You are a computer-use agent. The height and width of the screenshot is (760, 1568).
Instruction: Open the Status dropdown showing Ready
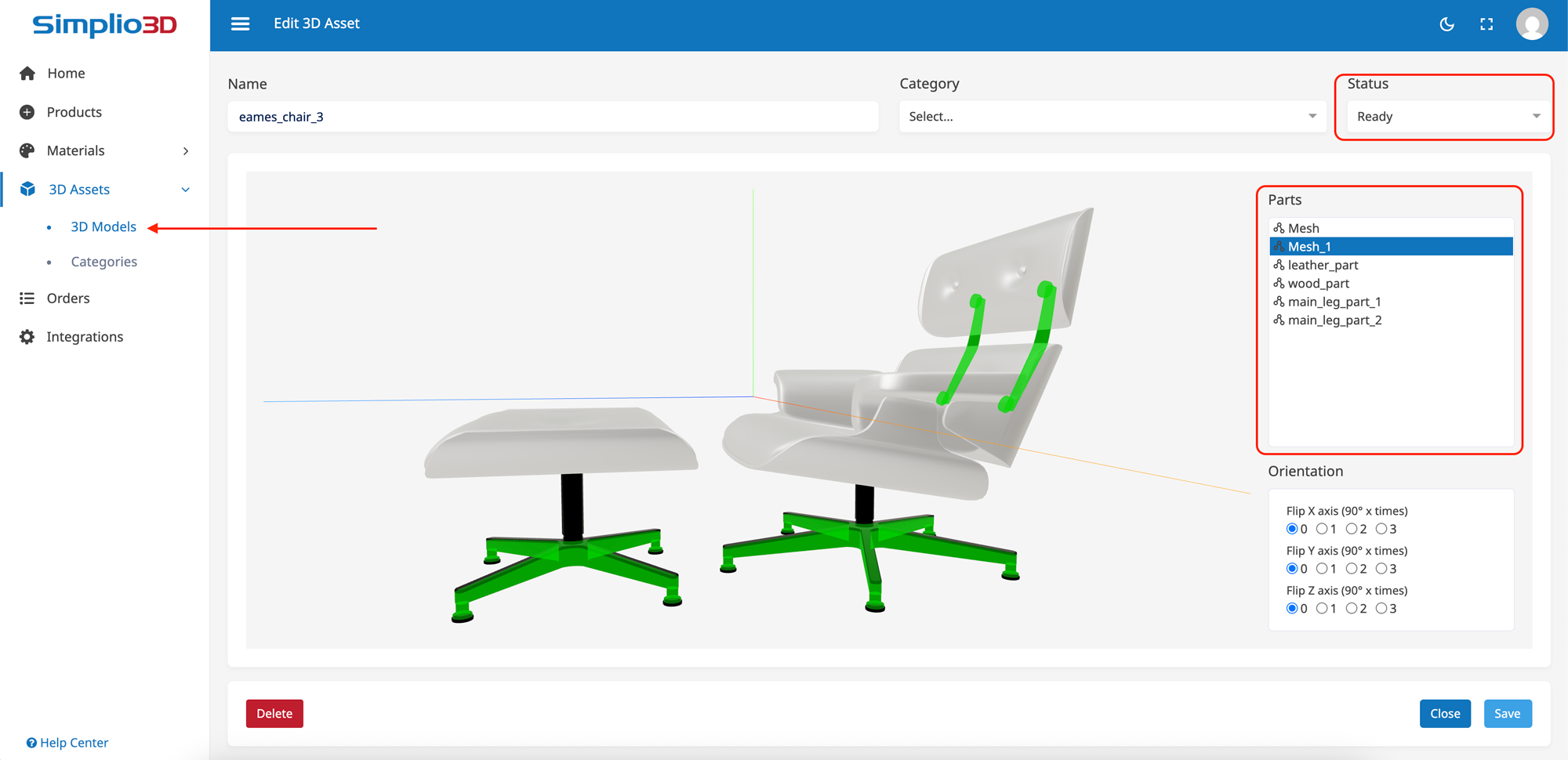point(1445,116)
